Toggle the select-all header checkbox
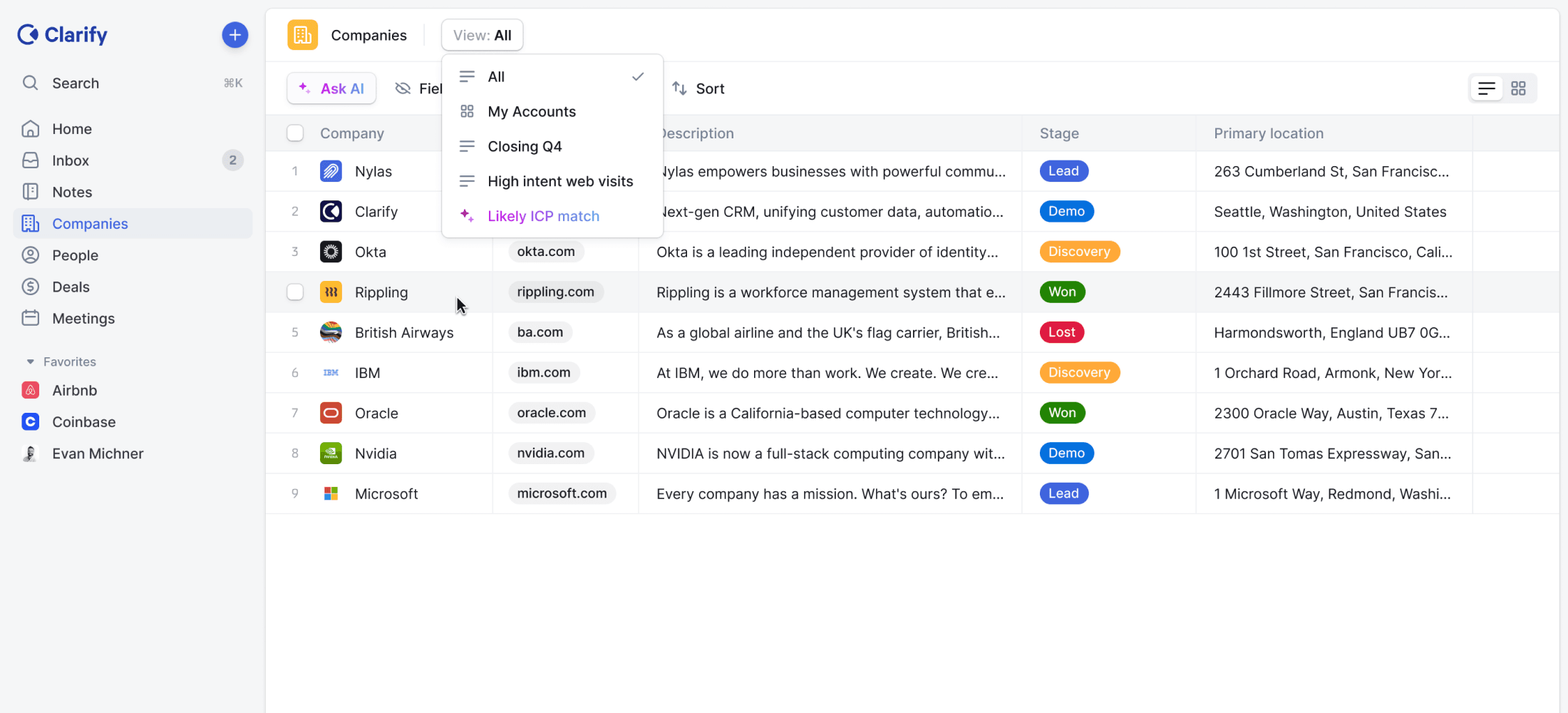The image size is (1568, 713). pyautogui.click(x=295, y=133)
